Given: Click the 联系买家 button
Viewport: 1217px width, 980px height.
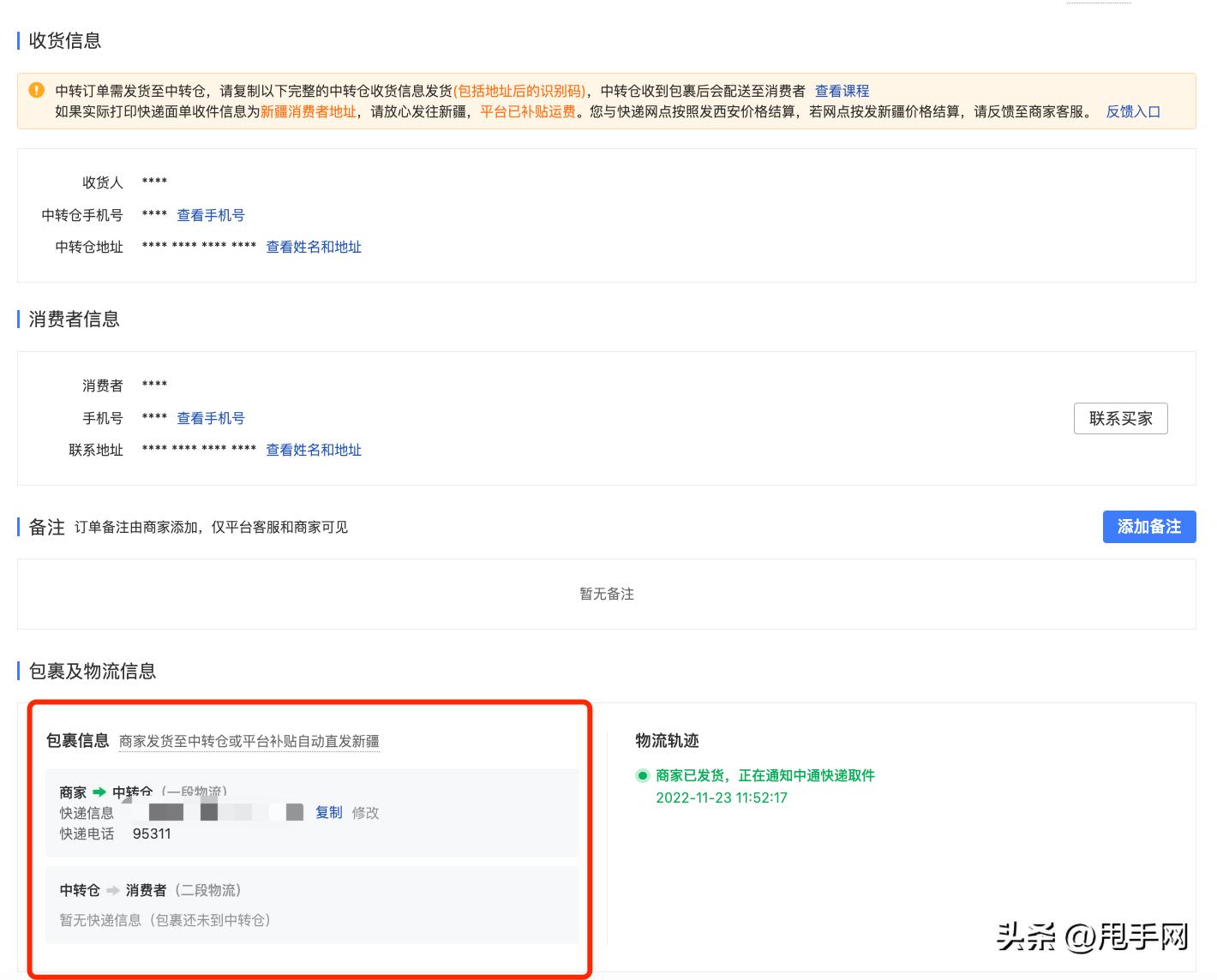Looking at the screenshot, I should (1120, 418).
